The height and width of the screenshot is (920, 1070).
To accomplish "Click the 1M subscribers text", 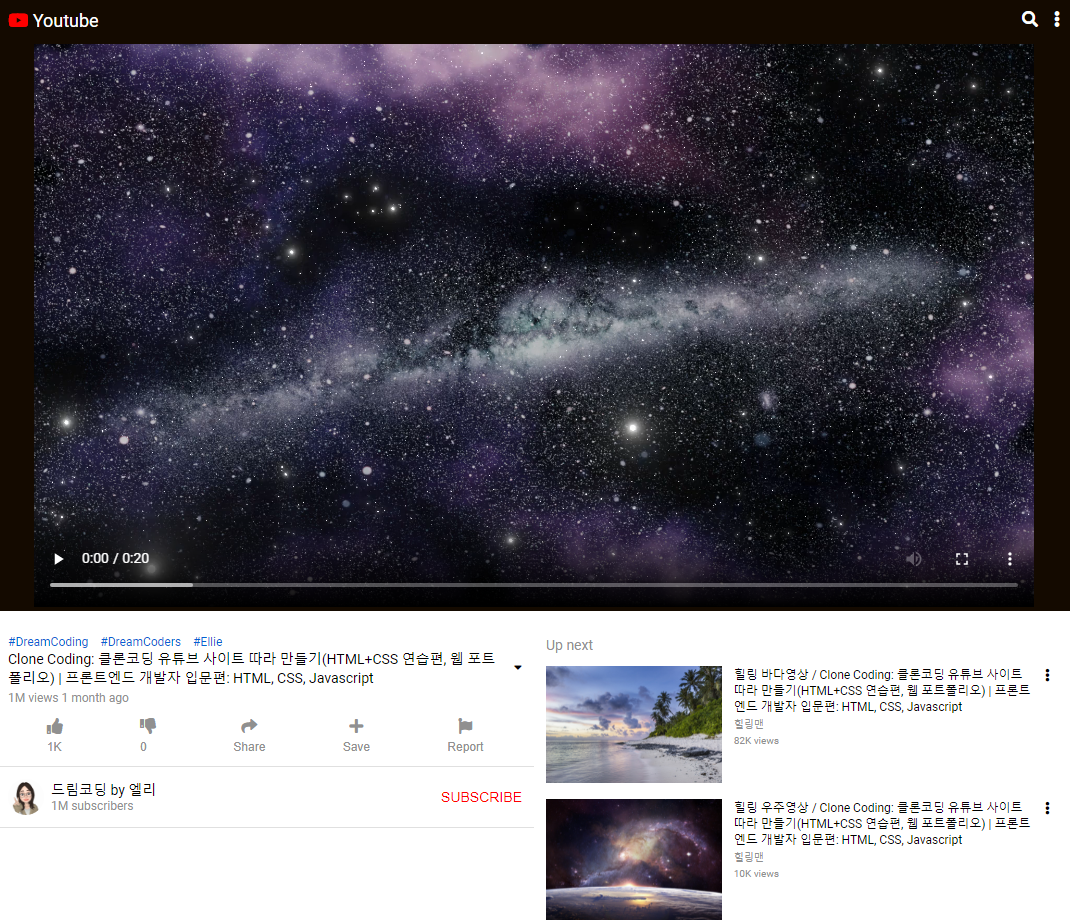I will click(x=92, y=806).
